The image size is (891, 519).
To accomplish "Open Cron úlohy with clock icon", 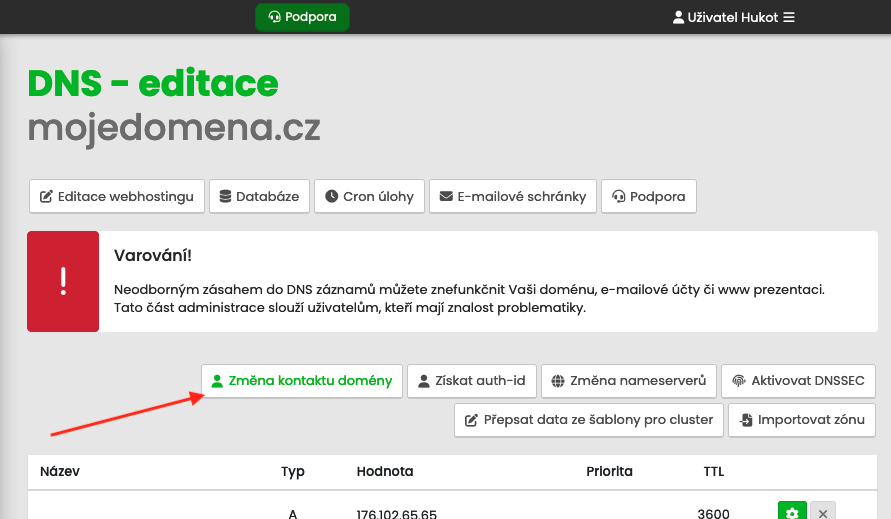I will click(369, 197).
